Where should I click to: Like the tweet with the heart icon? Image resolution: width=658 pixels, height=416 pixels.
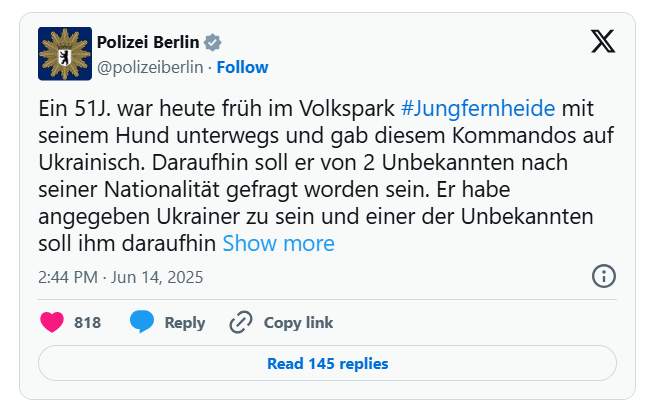[x=52, y=322]
